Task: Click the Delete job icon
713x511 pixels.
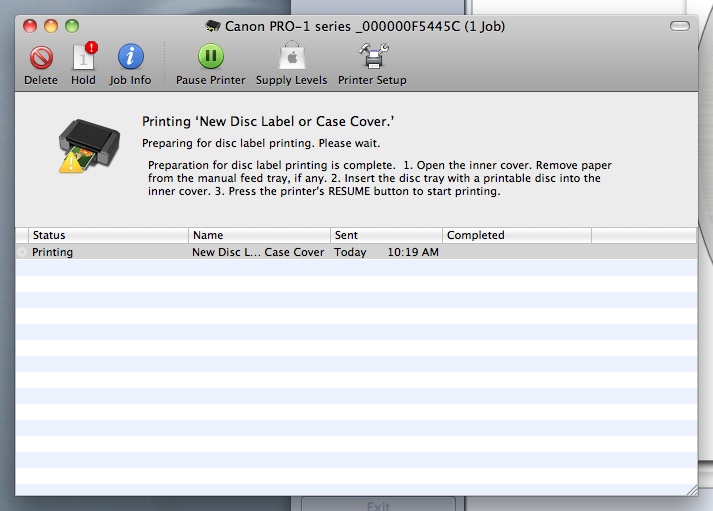Action: (41, 57)
